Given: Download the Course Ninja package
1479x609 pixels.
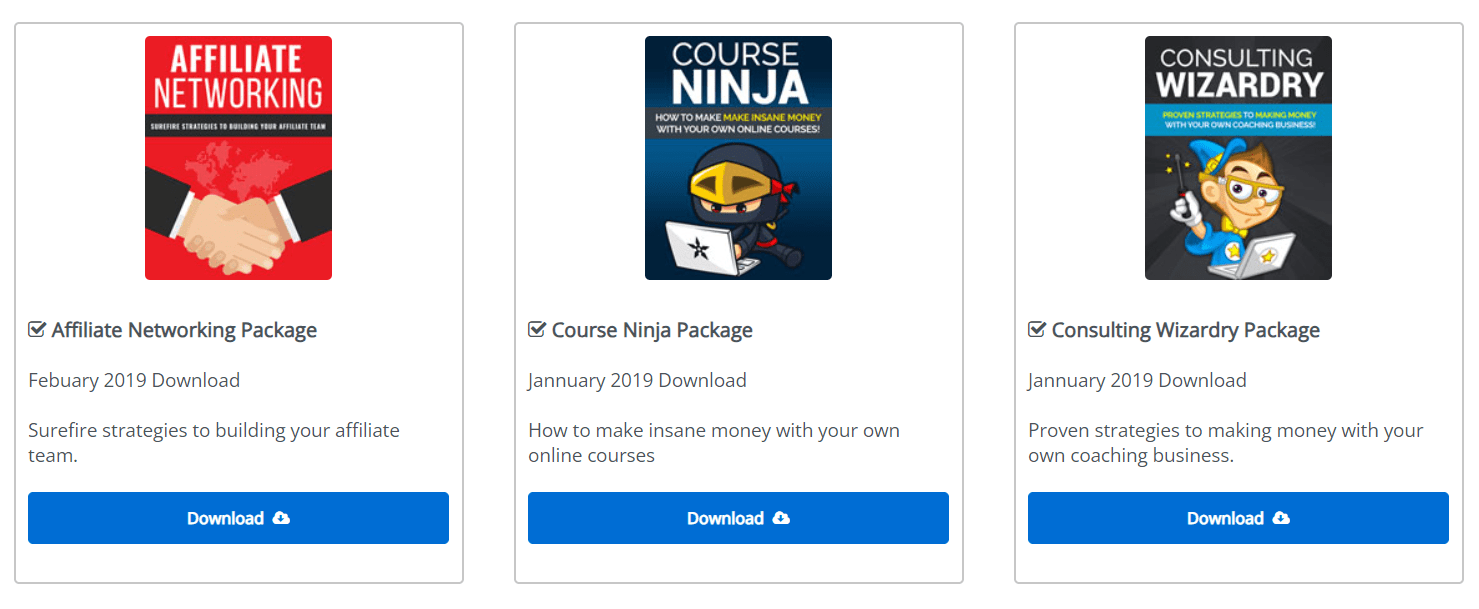Looking at the screenshot, I should (726, 518).
